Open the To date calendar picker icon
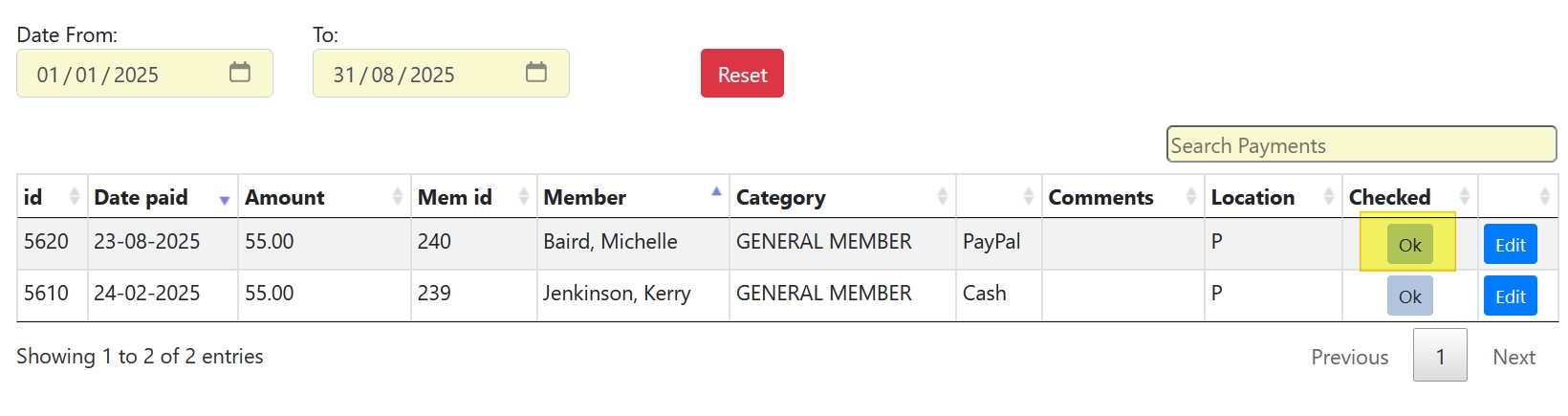The image size is (1568, 416). (x=536, y=73)
